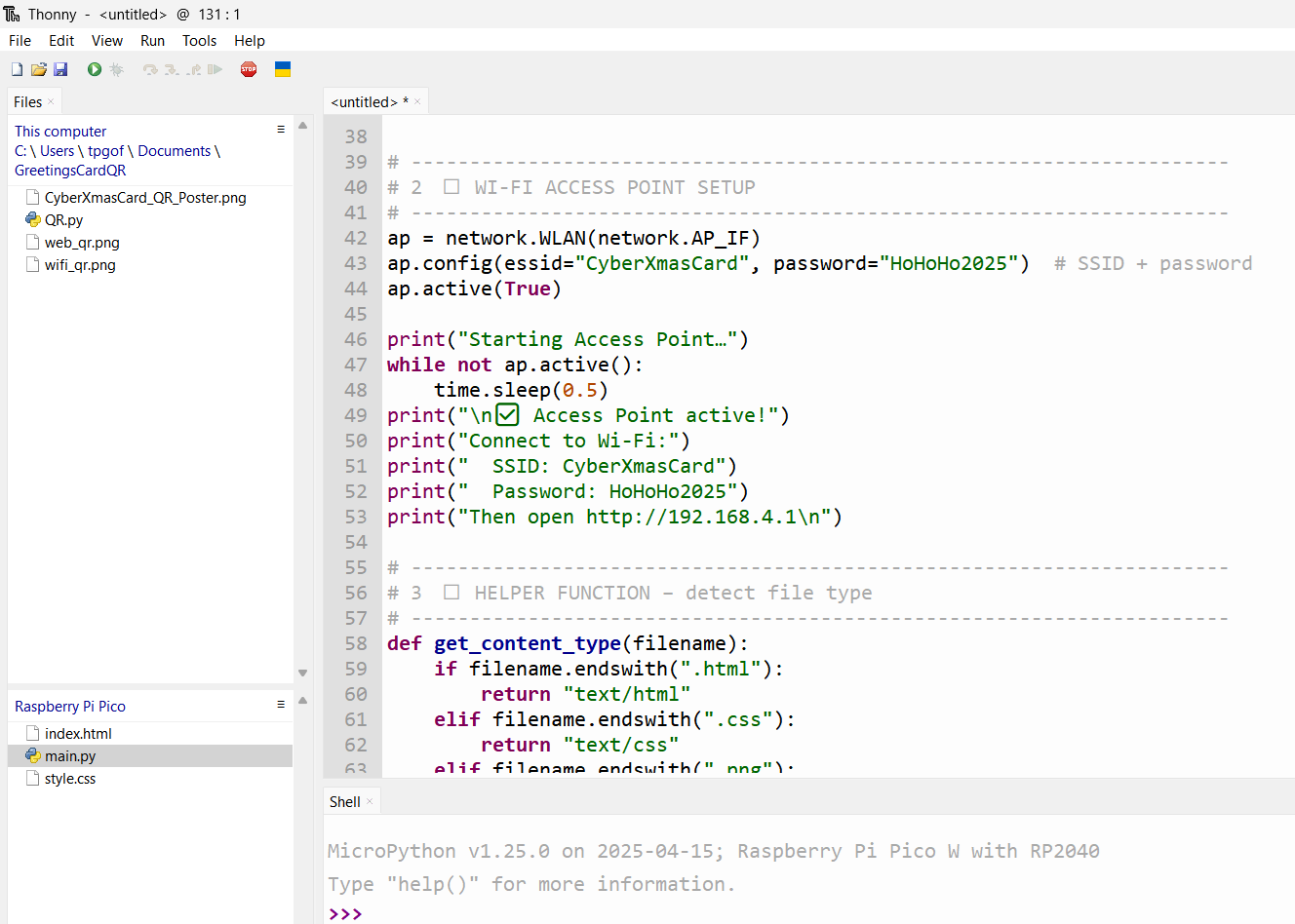This screenshot has height=924, width=1295.
Task: Close the Shell panel tab
Action: [370, 801]
